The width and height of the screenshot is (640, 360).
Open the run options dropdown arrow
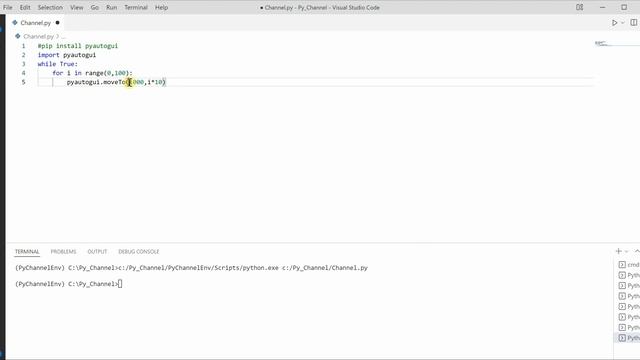[623, 23]
